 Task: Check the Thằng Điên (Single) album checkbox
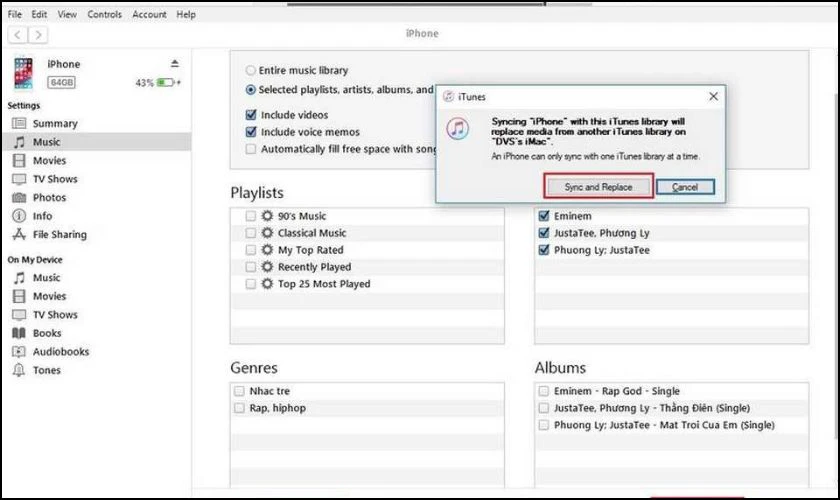point(543,408)
